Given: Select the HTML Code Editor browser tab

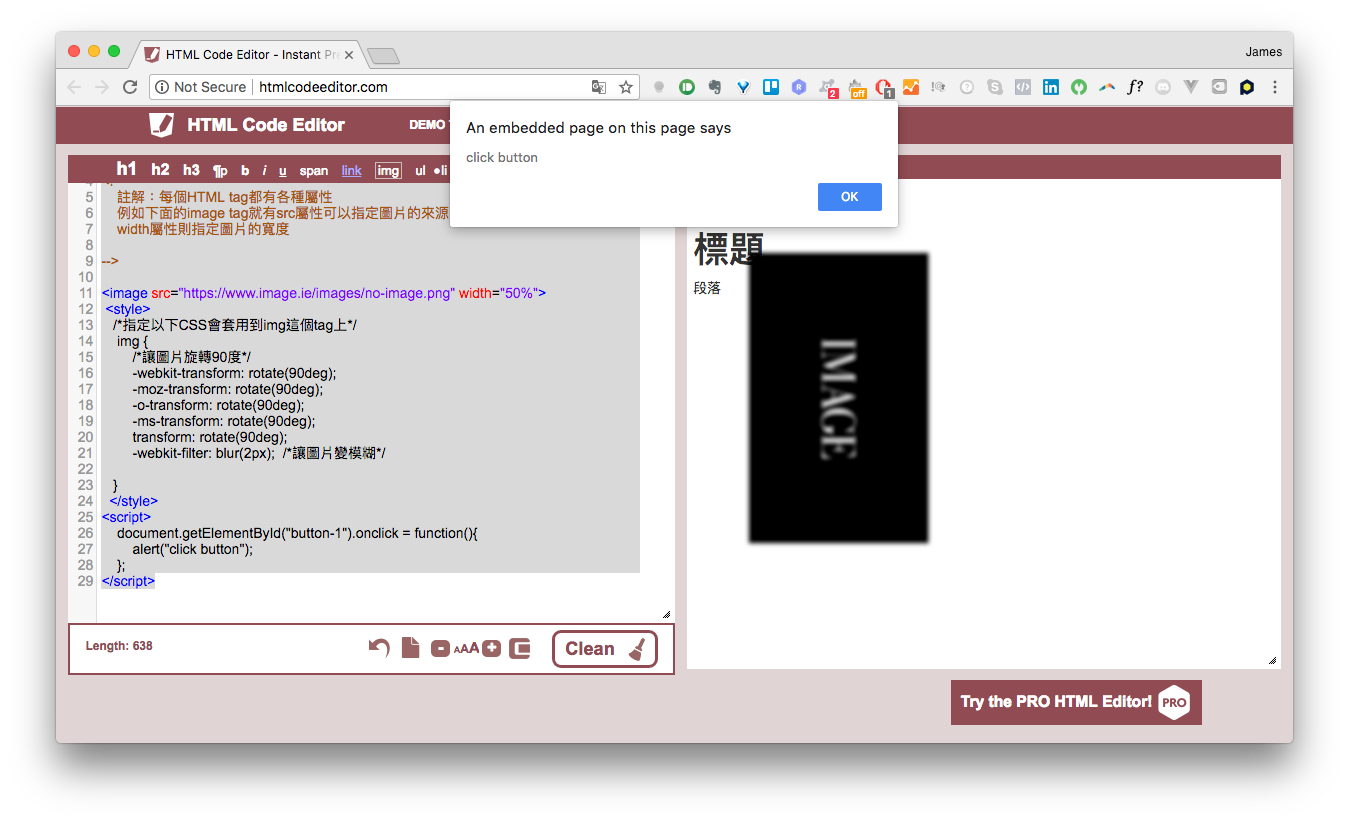Looking at the screenshot, I should (x=248, y=54).
